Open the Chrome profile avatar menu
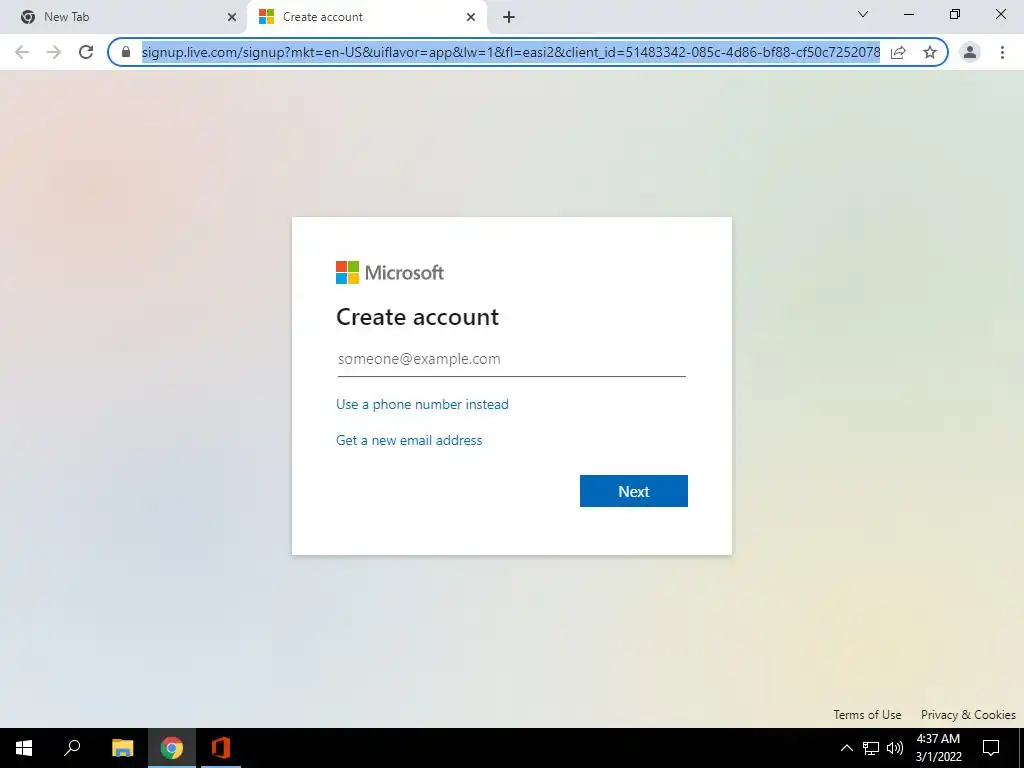Screen dimensions: 1024x768 970,52
